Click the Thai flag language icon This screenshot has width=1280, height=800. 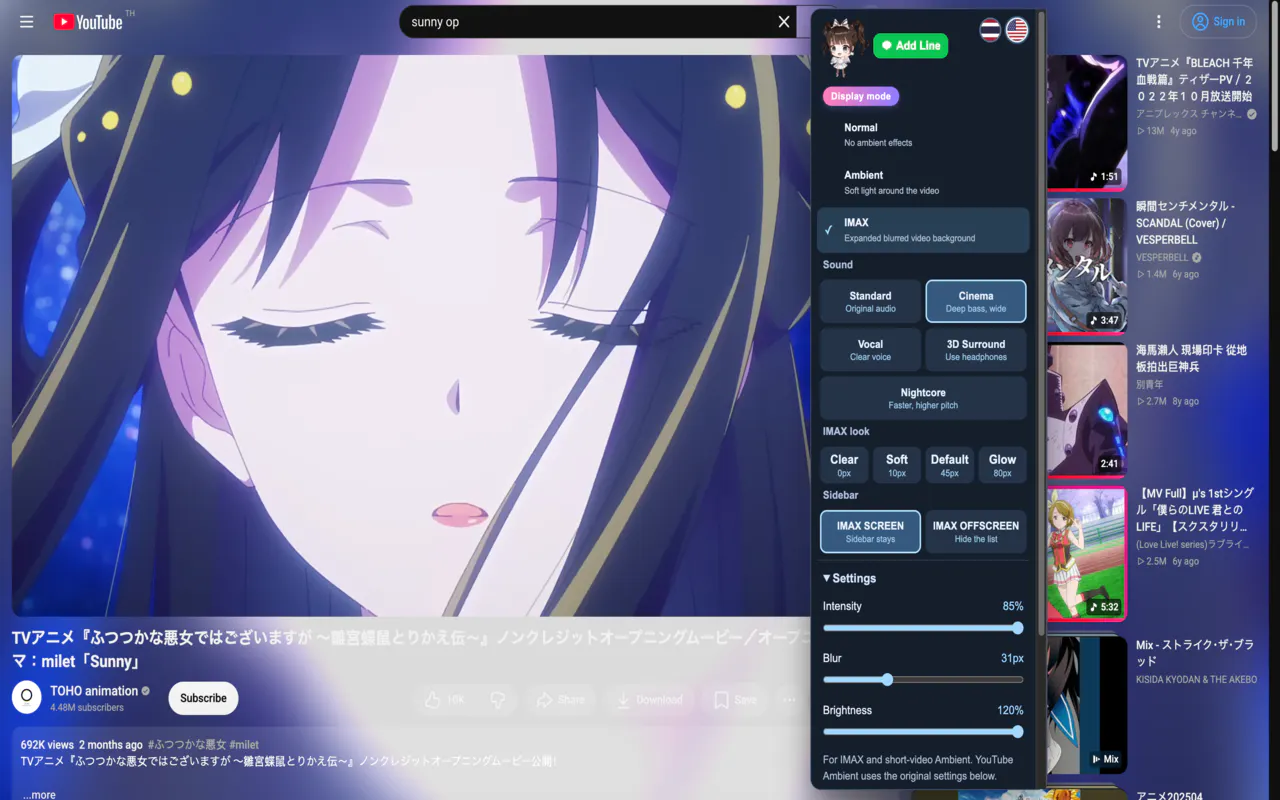pos(990,30)
